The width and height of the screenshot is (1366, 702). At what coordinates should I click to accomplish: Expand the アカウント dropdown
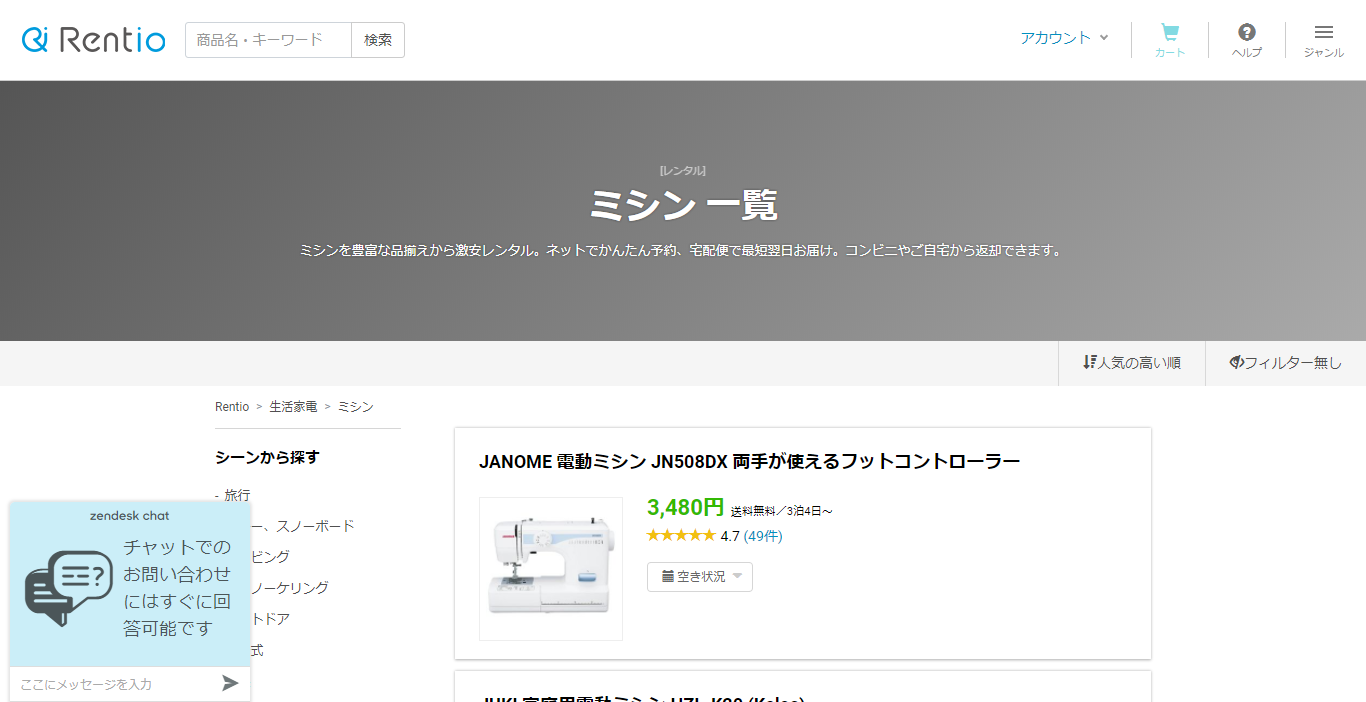(x=1064, y=38)
